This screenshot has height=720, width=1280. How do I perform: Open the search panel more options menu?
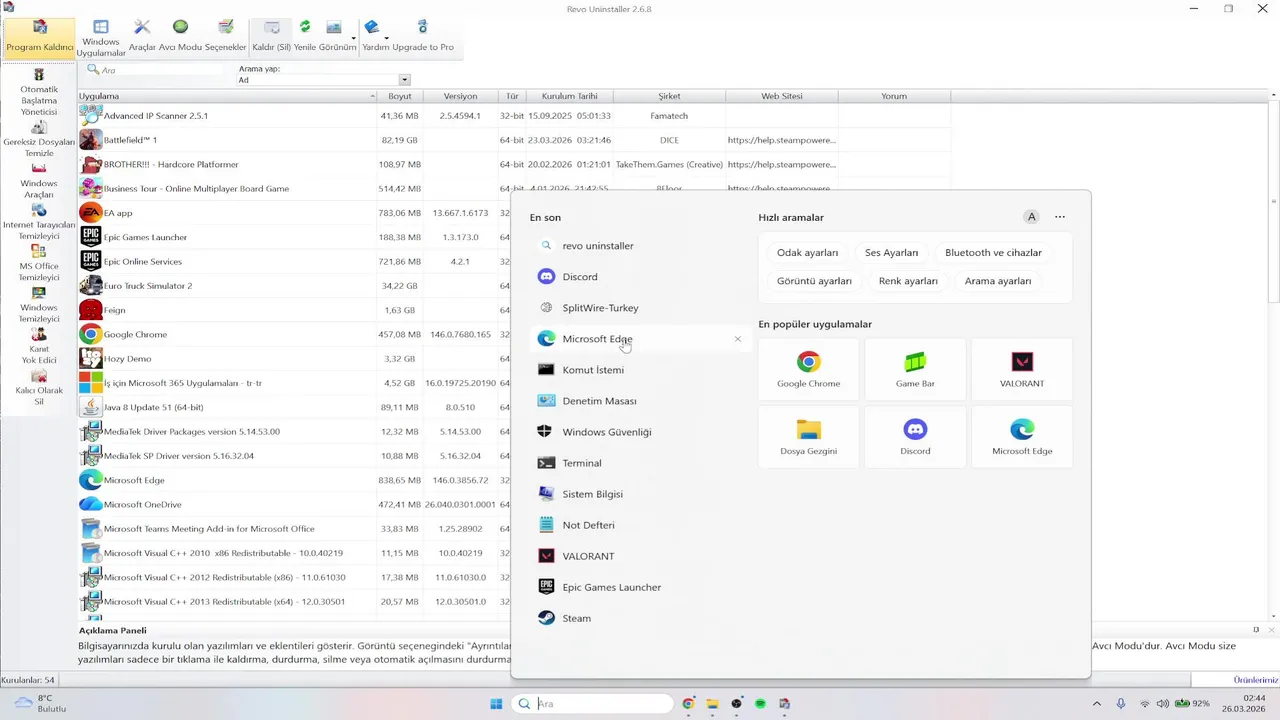pos(1060,217)
